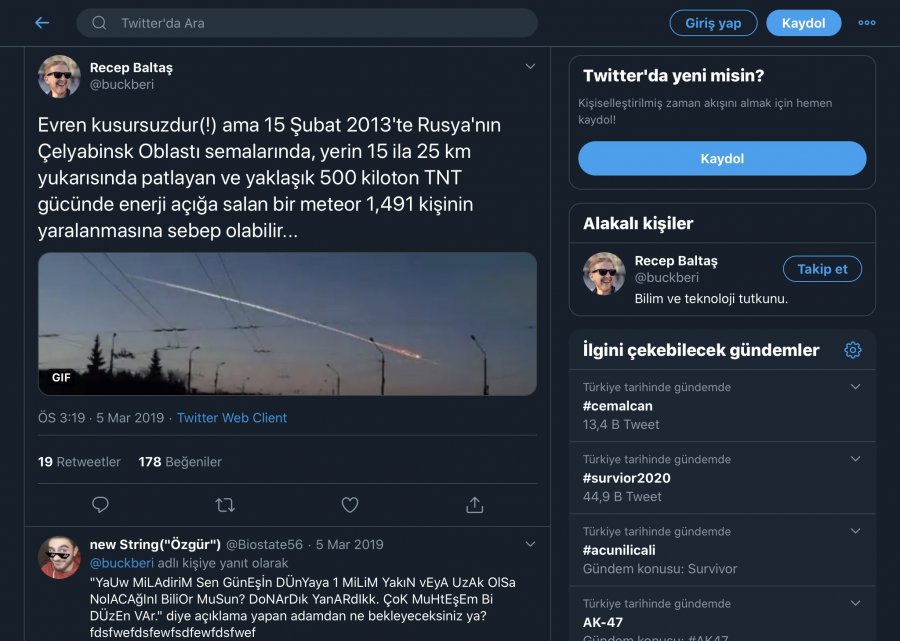Screen dimensions: 900x641
Task: Open the three-dot more options menu
Action: point(867,23)
